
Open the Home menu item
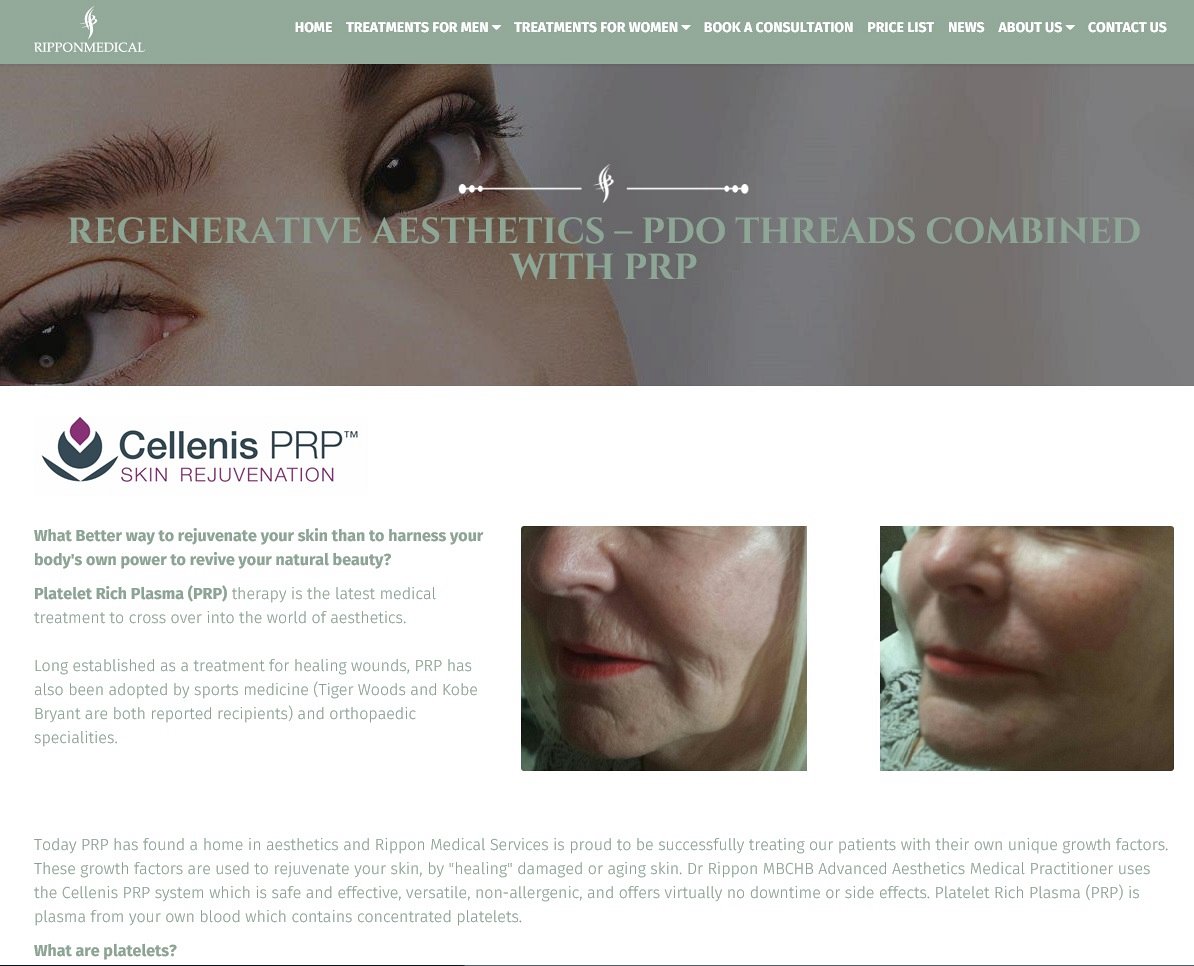pos(313,27)
